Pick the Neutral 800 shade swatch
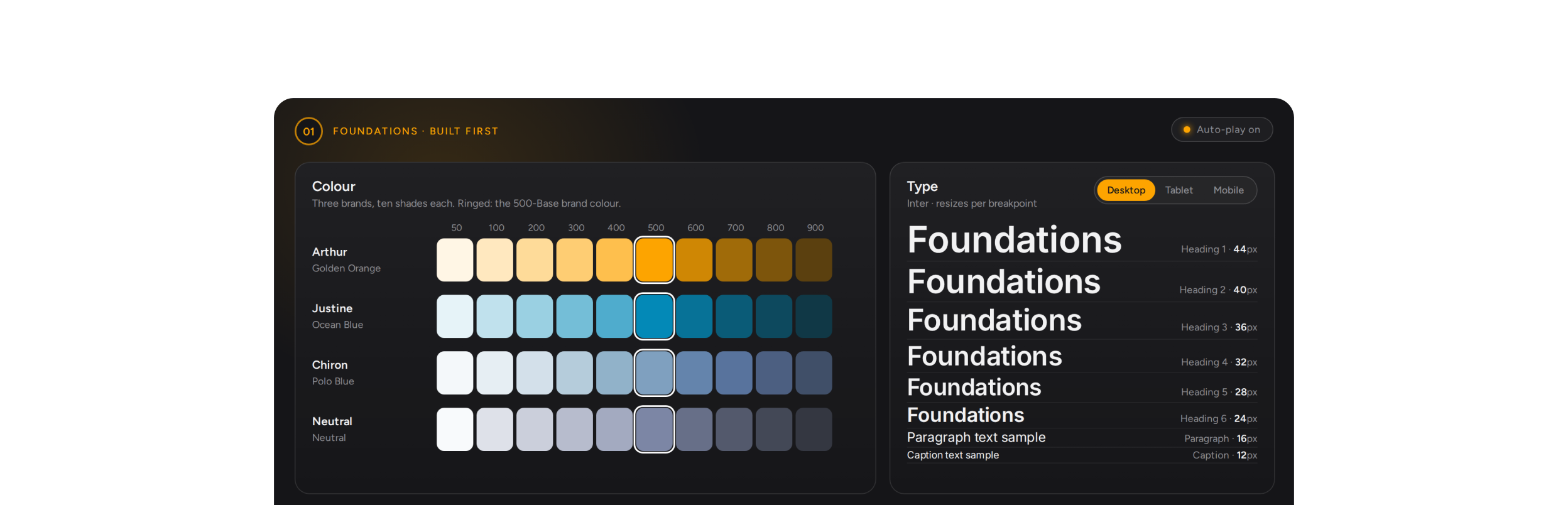Screen dimensions: 1568x505 coord(774,430)
